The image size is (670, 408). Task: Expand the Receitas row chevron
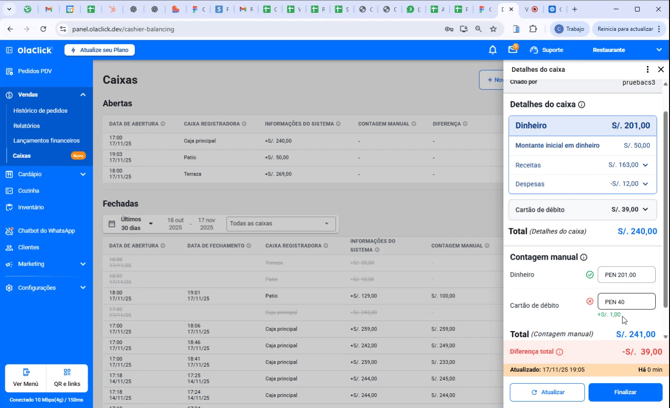tap(645, 165)
